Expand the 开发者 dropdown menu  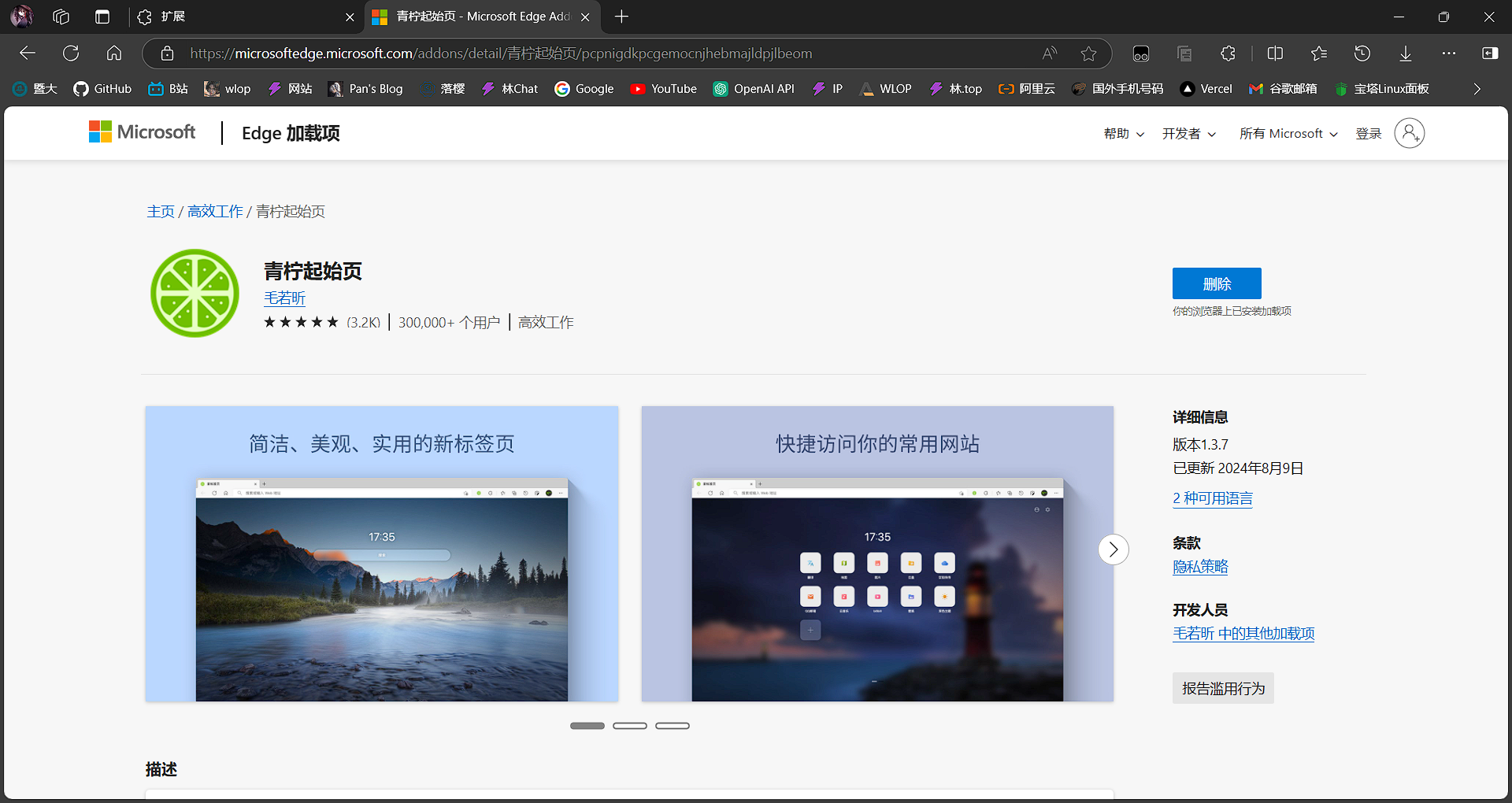[1189, 134]
